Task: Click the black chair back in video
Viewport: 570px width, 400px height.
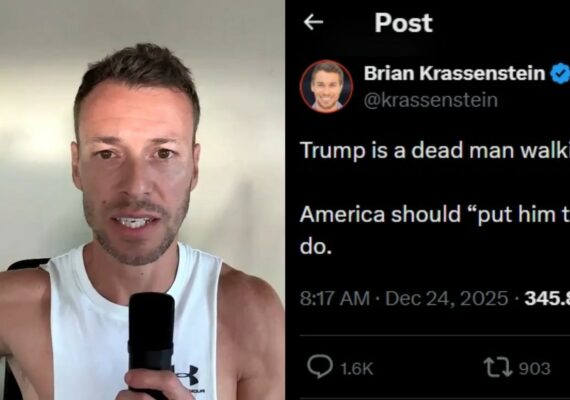Action: [x=25, y=264]
